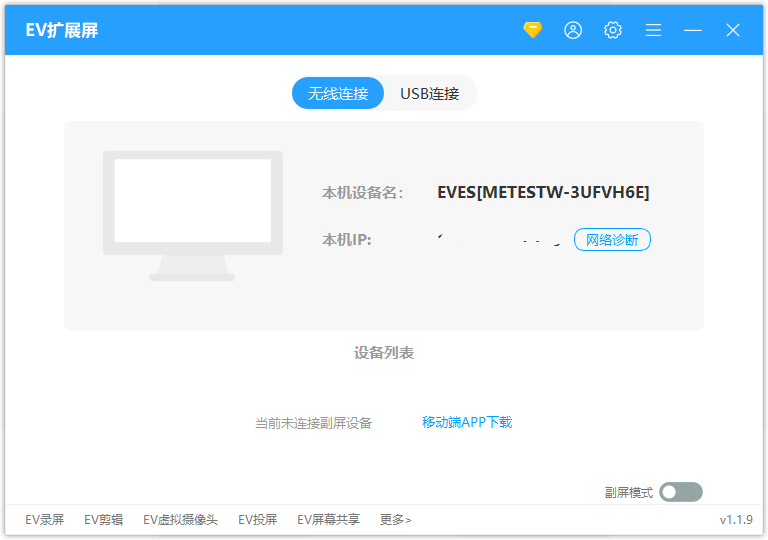Click the 本机设备名 label
The height and width of the screenshot is (540, 768).
[x=362, y=193]
